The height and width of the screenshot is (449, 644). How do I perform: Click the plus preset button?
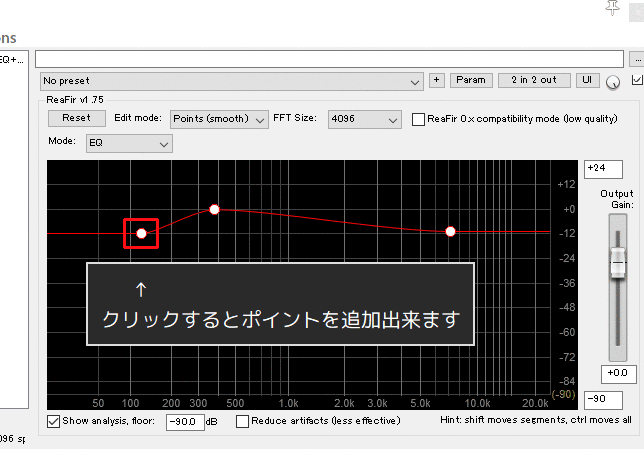pyautogui.click(x=437, y=80)
